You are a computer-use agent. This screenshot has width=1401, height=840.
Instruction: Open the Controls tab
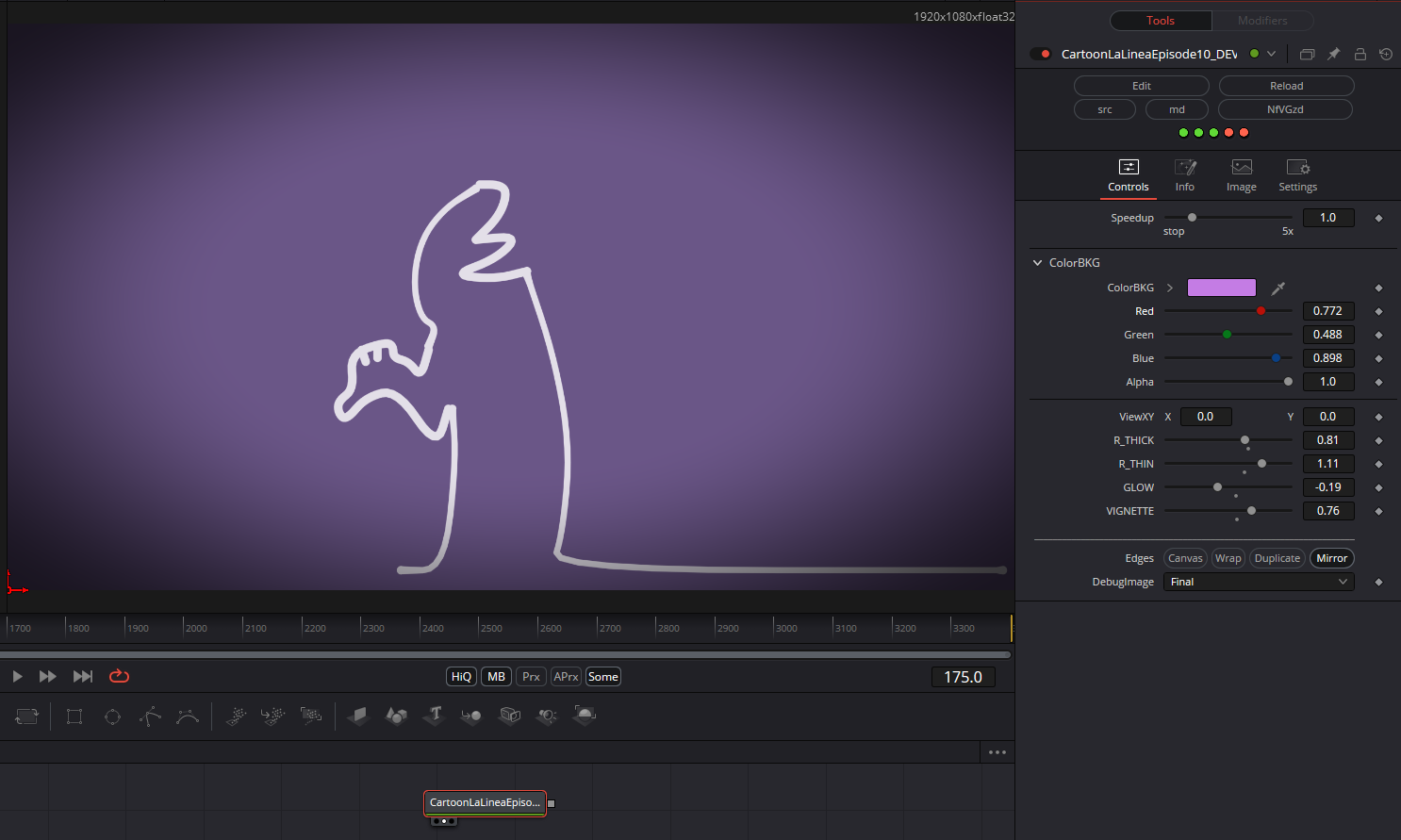point(1129,176)
